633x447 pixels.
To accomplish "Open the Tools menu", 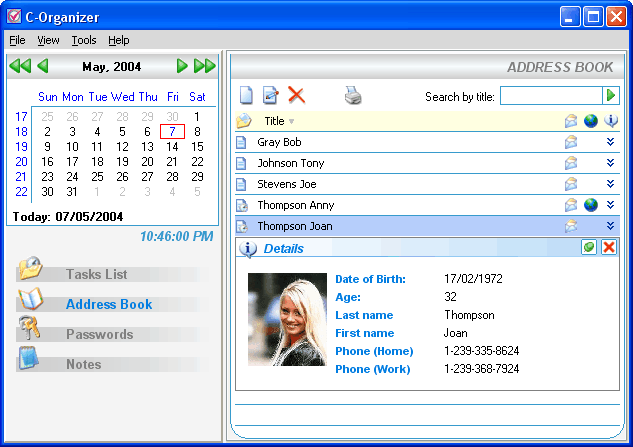I will [x=84, y=40].
